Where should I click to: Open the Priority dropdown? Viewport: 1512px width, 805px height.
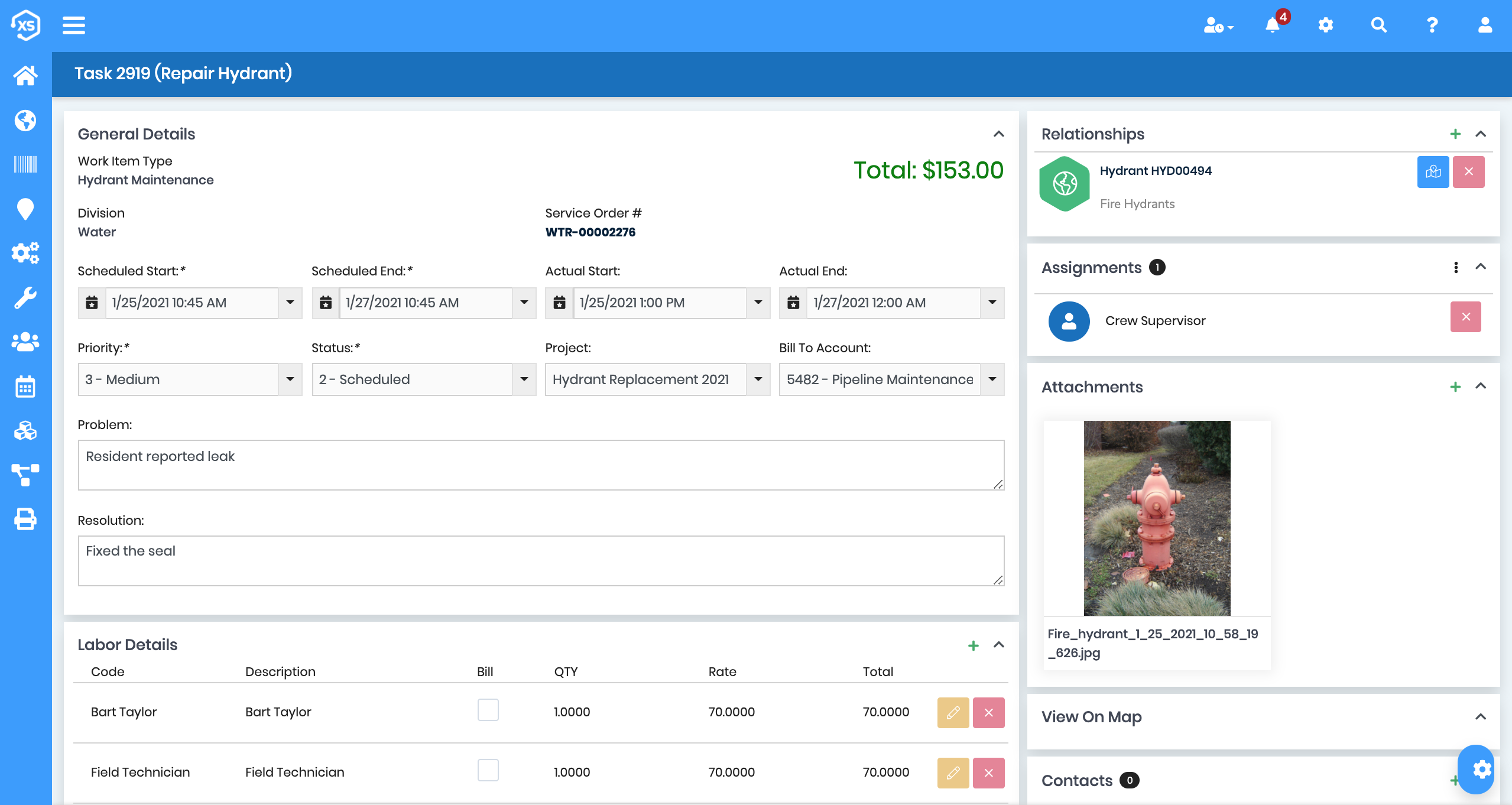coord(290,379)
